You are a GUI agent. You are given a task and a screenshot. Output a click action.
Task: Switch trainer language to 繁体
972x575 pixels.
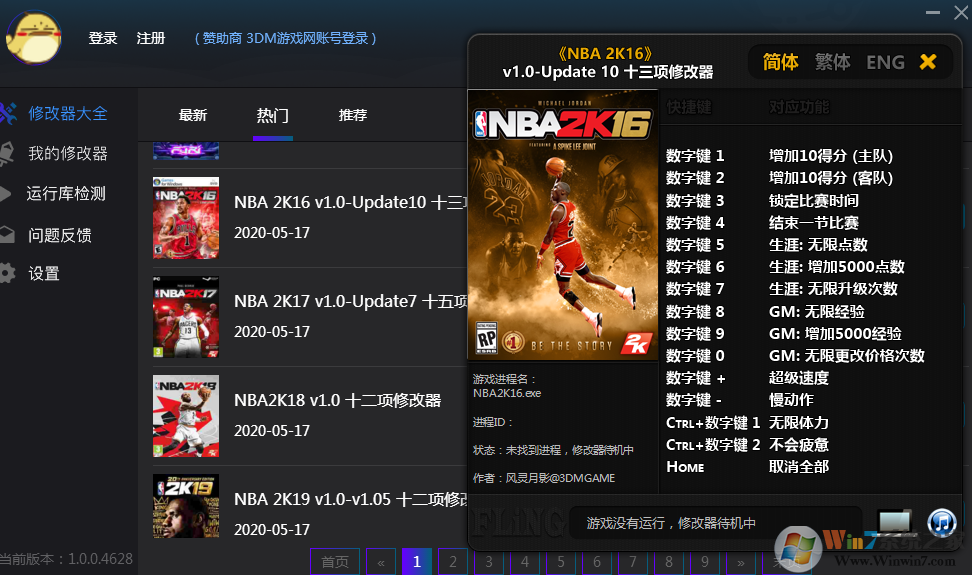(833, 62)
